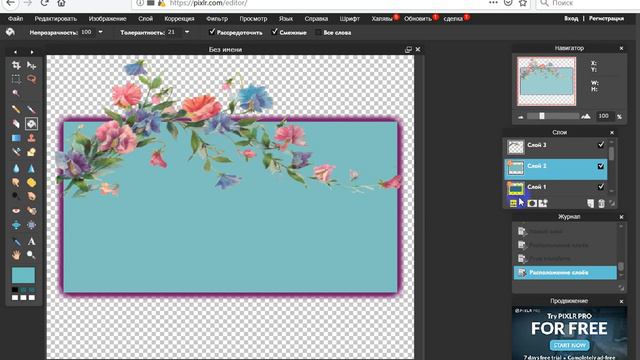
Task: Select the Lasso tool
Action: point(31,79)
